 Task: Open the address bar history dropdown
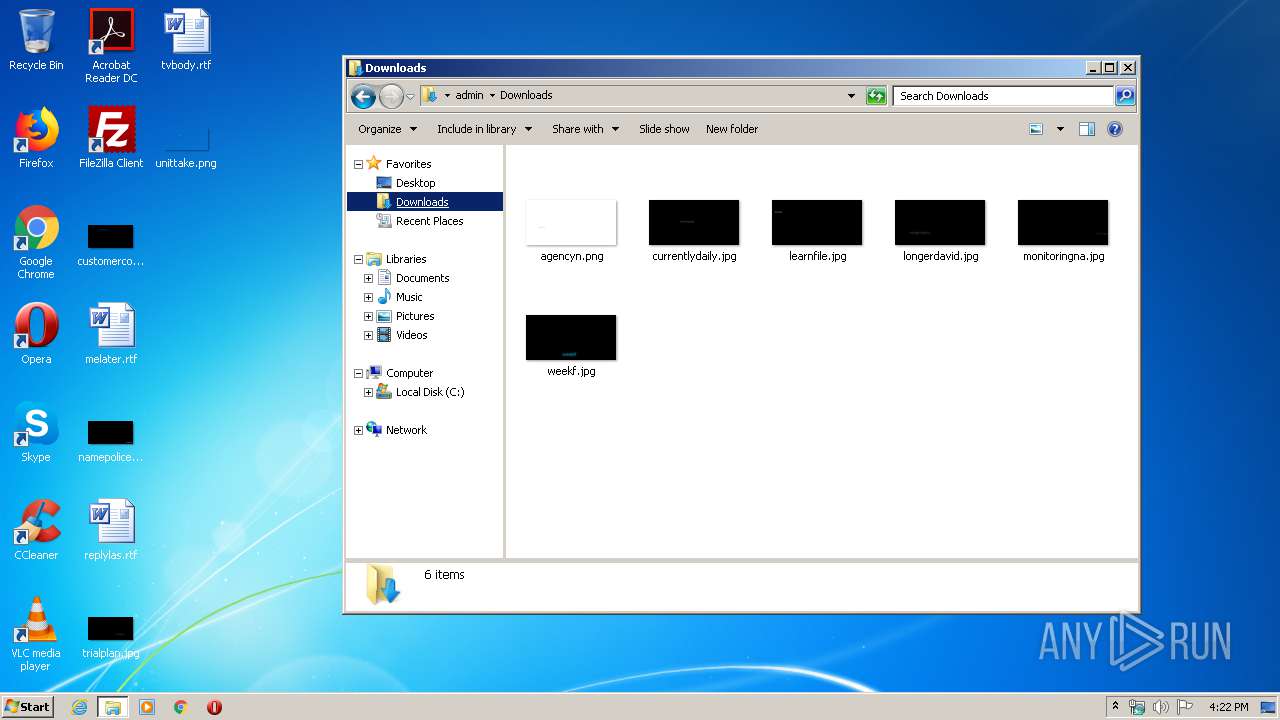point(851,96)
